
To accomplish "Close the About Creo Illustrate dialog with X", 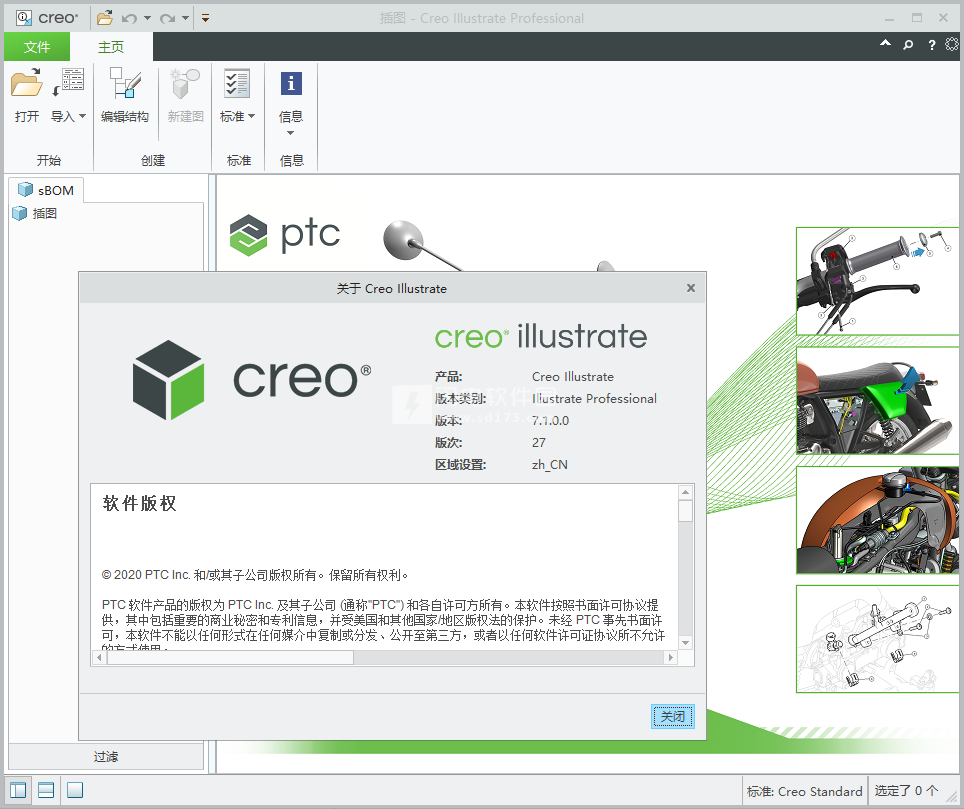I will [x=691, y=288].
